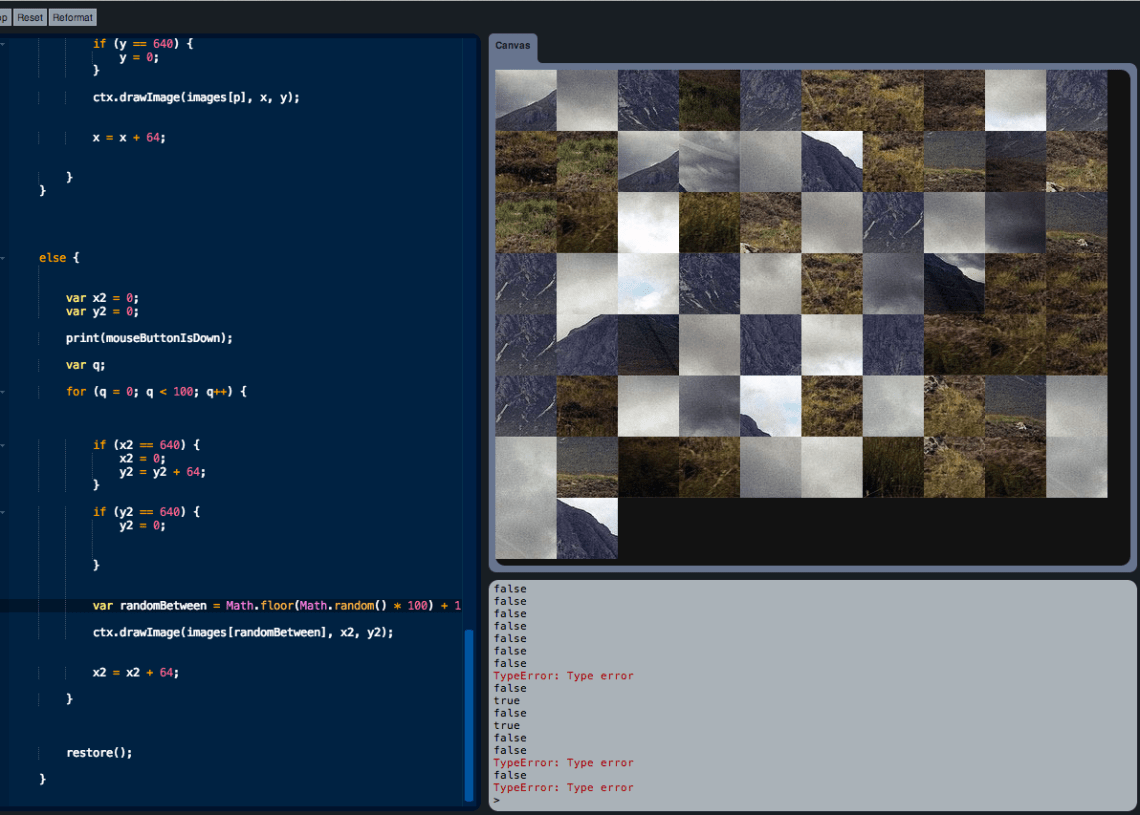Collapse the else code block fold arrow
Image resolution: width=1140 pixels, height=815 pixels.
(x=4, y=257)
